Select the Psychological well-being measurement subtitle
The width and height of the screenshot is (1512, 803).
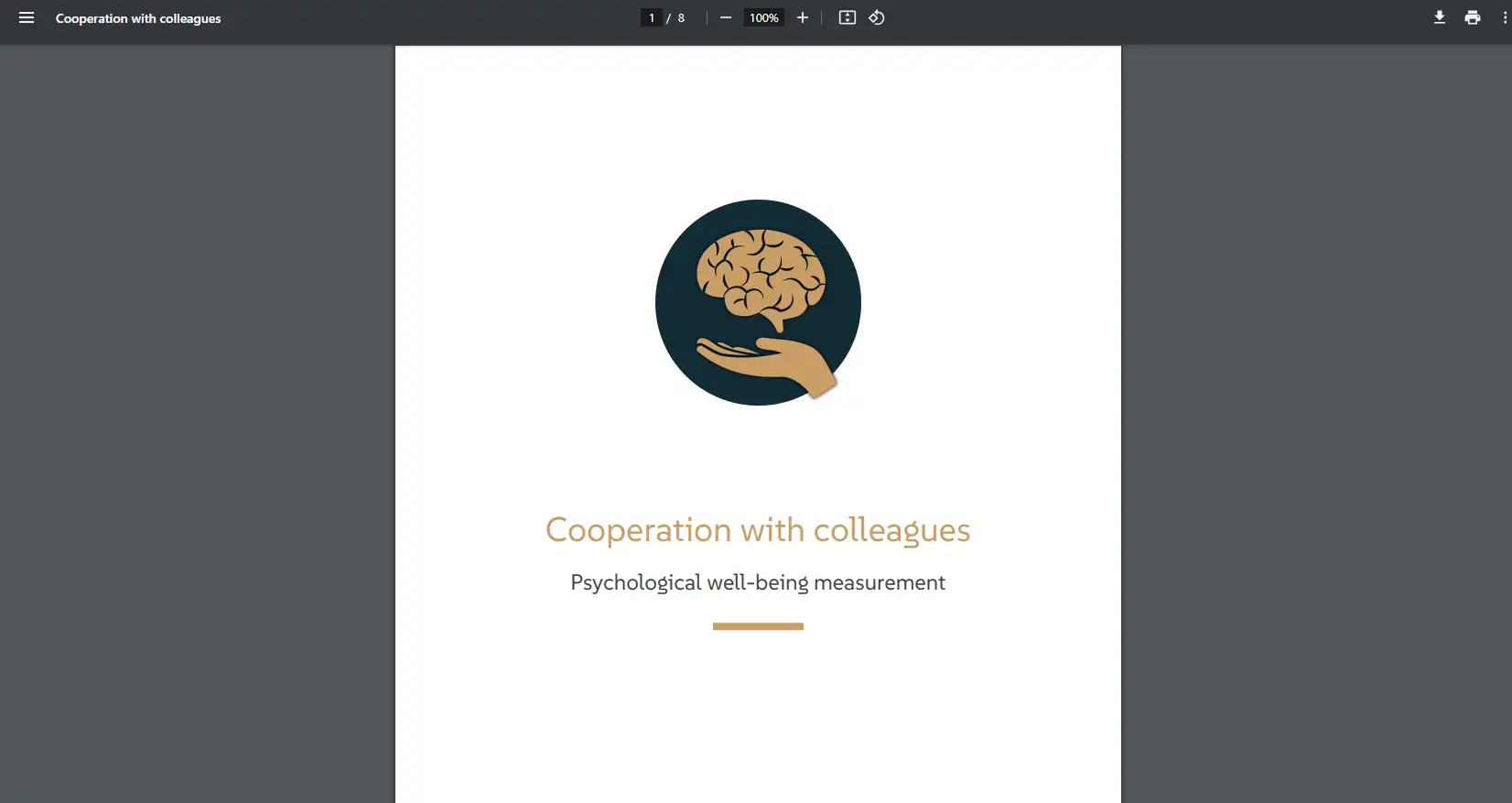tap(758, 583)
